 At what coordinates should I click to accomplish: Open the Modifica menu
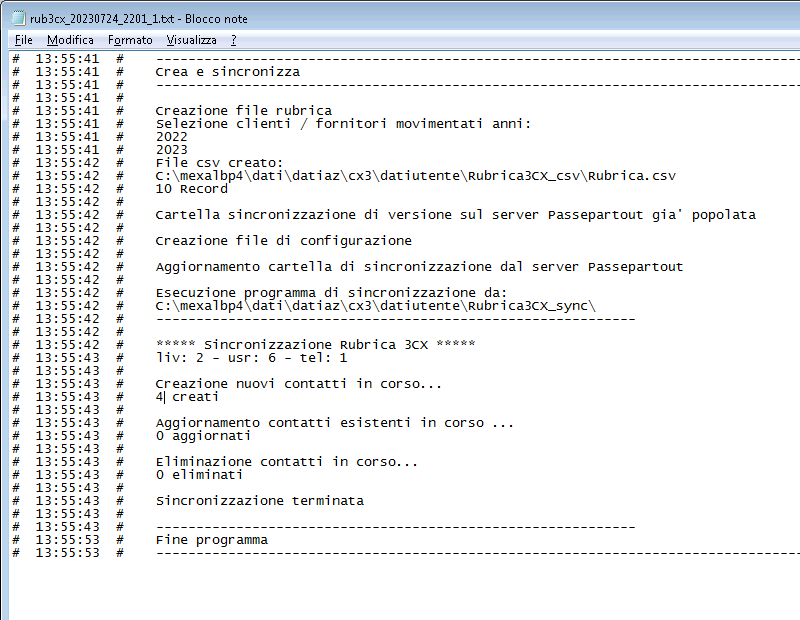tap(70, 40)
